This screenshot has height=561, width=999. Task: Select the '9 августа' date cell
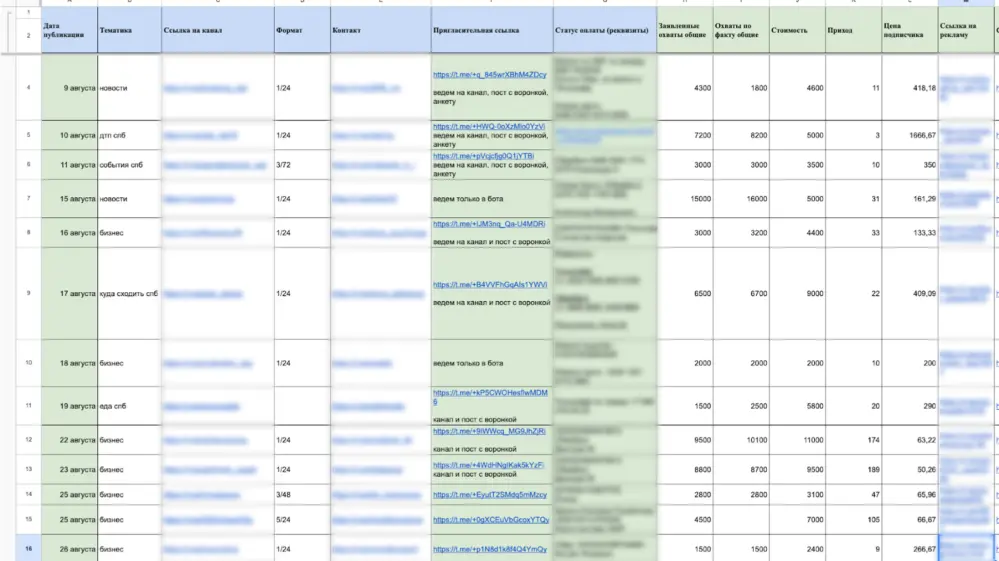point(69,88)
